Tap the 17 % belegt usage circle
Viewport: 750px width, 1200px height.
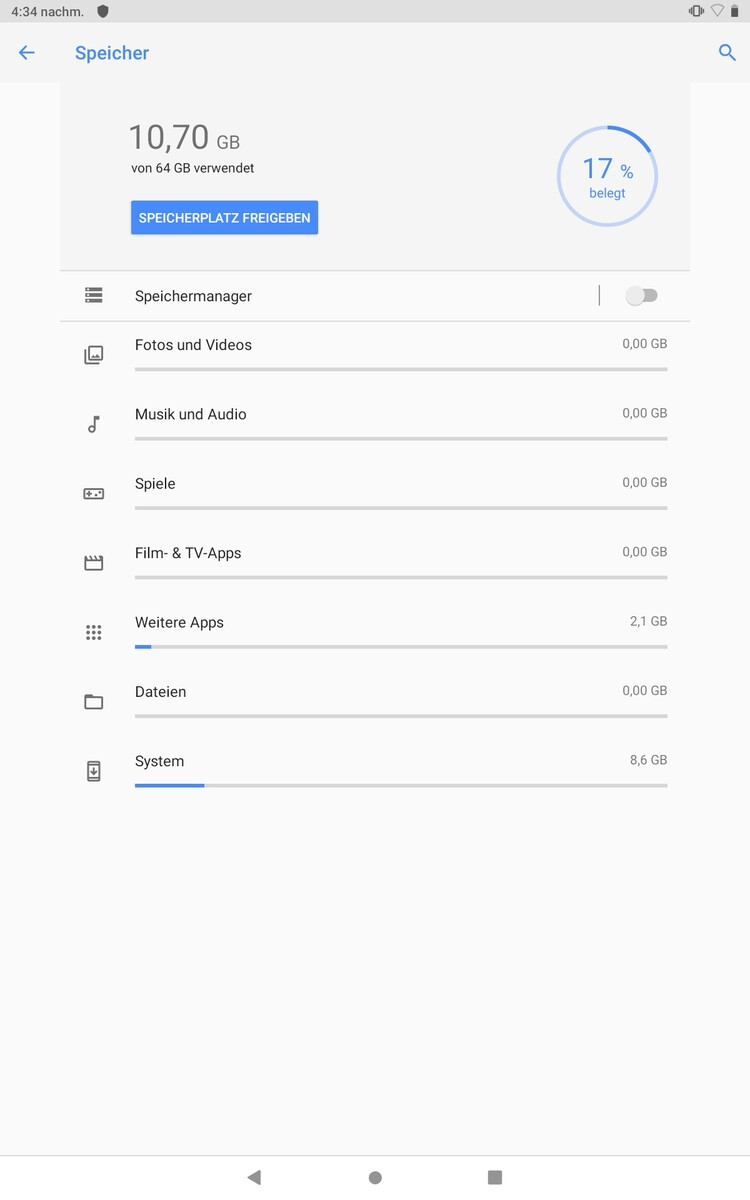coord(607,176)
